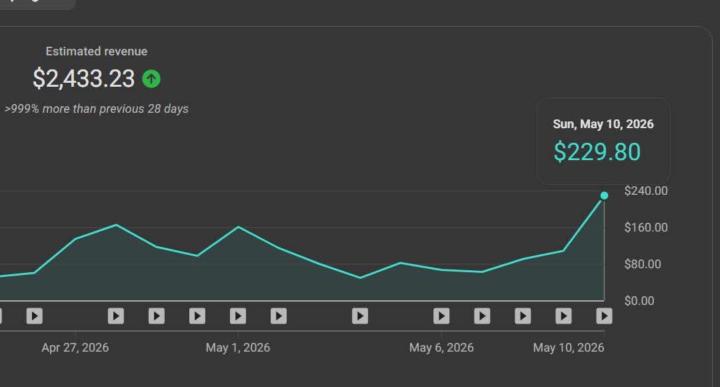This screenshot has width=720, height=387.
Task: Click the 'Apr 27, 2026' x-axis date label
Action: [75, 348]
